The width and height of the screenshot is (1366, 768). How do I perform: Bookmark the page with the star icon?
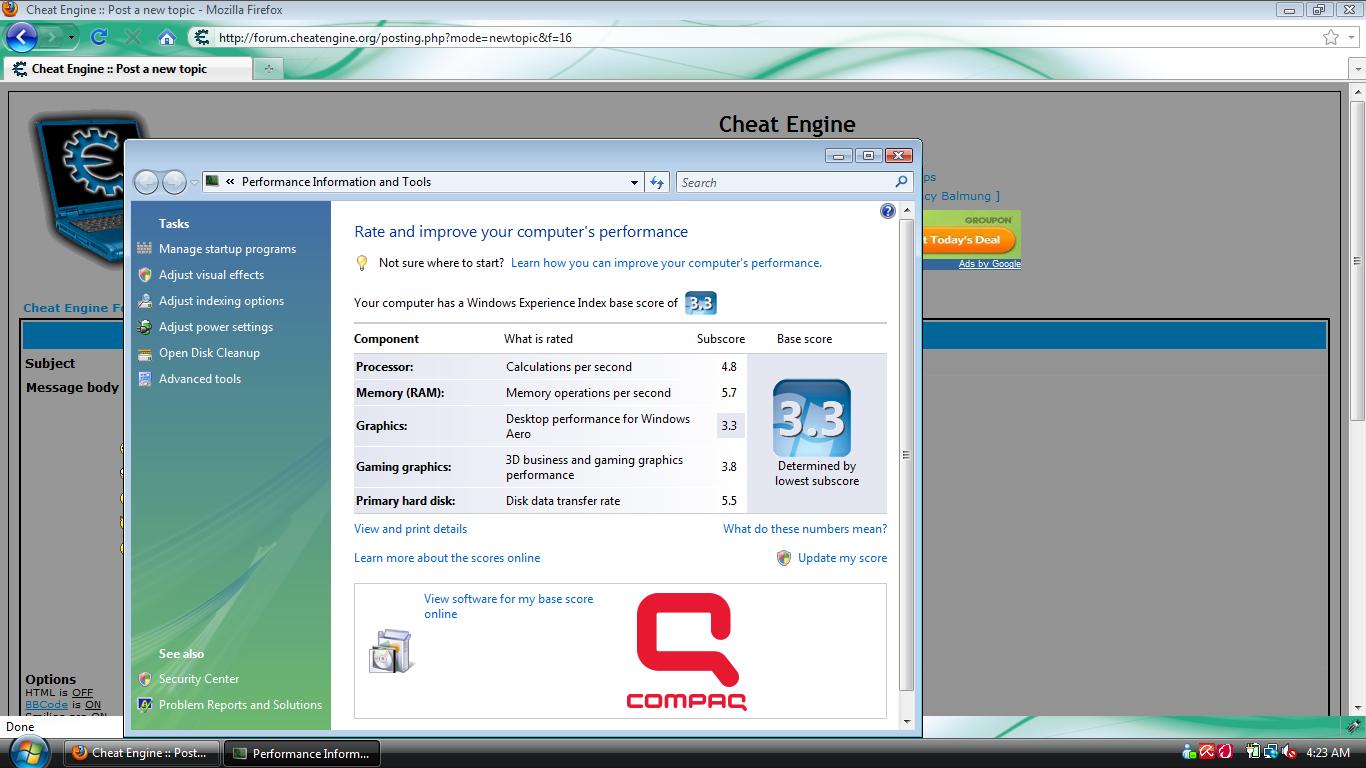tap(1331, 37)
